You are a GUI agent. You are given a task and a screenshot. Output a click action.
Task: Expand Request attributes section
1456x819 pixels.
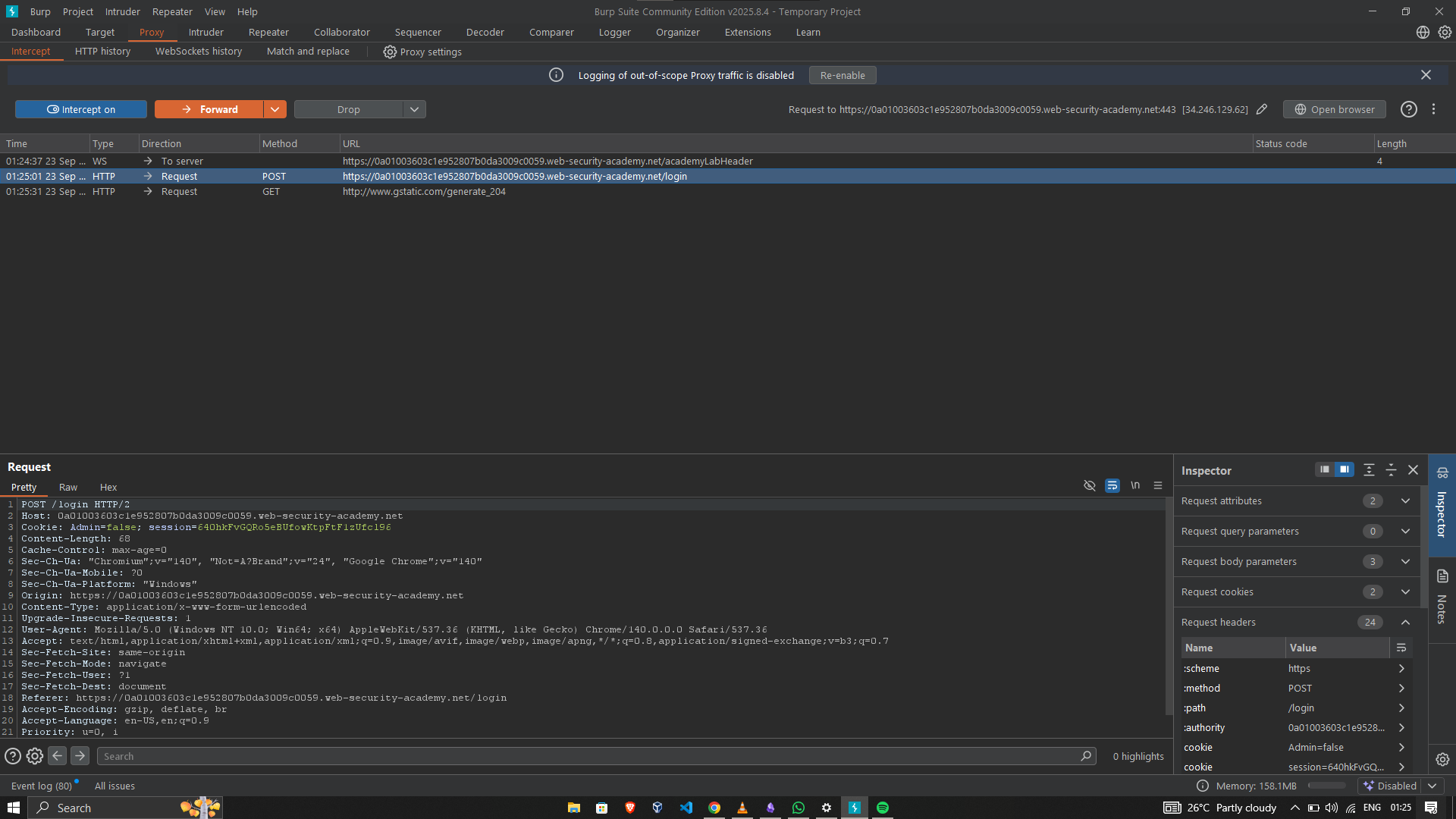coord(1405,501)
